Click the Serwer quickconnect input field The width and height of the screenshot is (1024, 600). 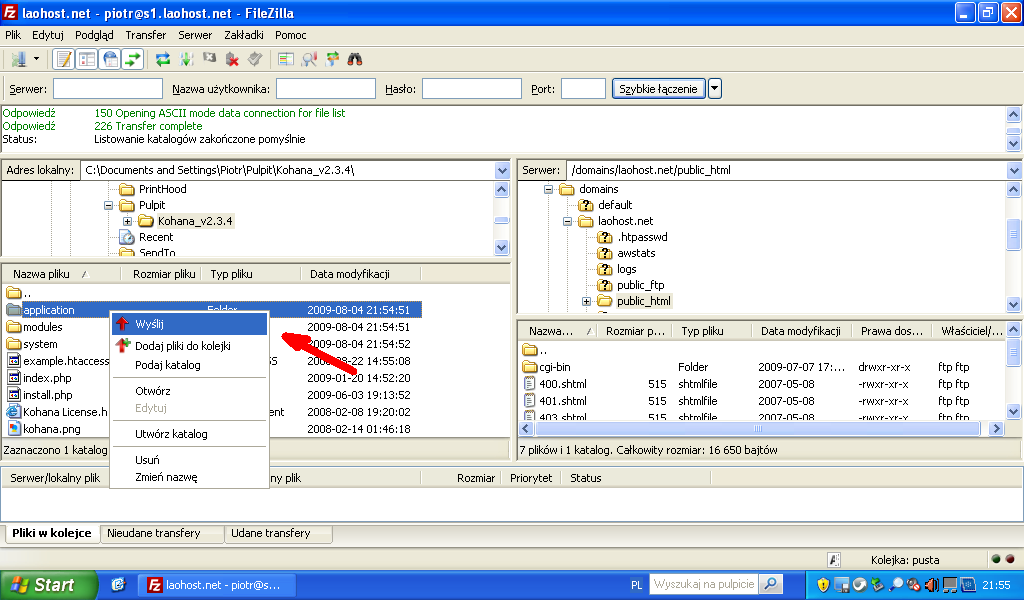pyautogui.click(x=108, y=89)
